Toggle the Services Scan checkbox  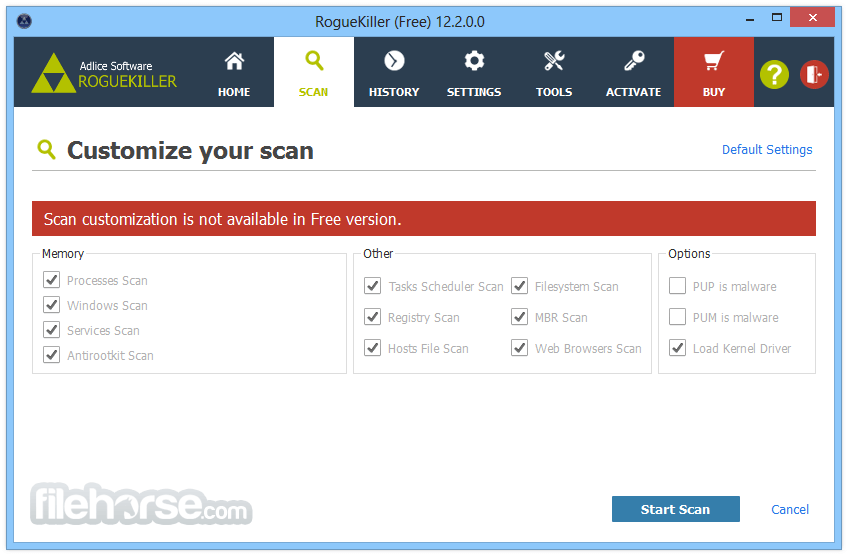tap(51, 330)
